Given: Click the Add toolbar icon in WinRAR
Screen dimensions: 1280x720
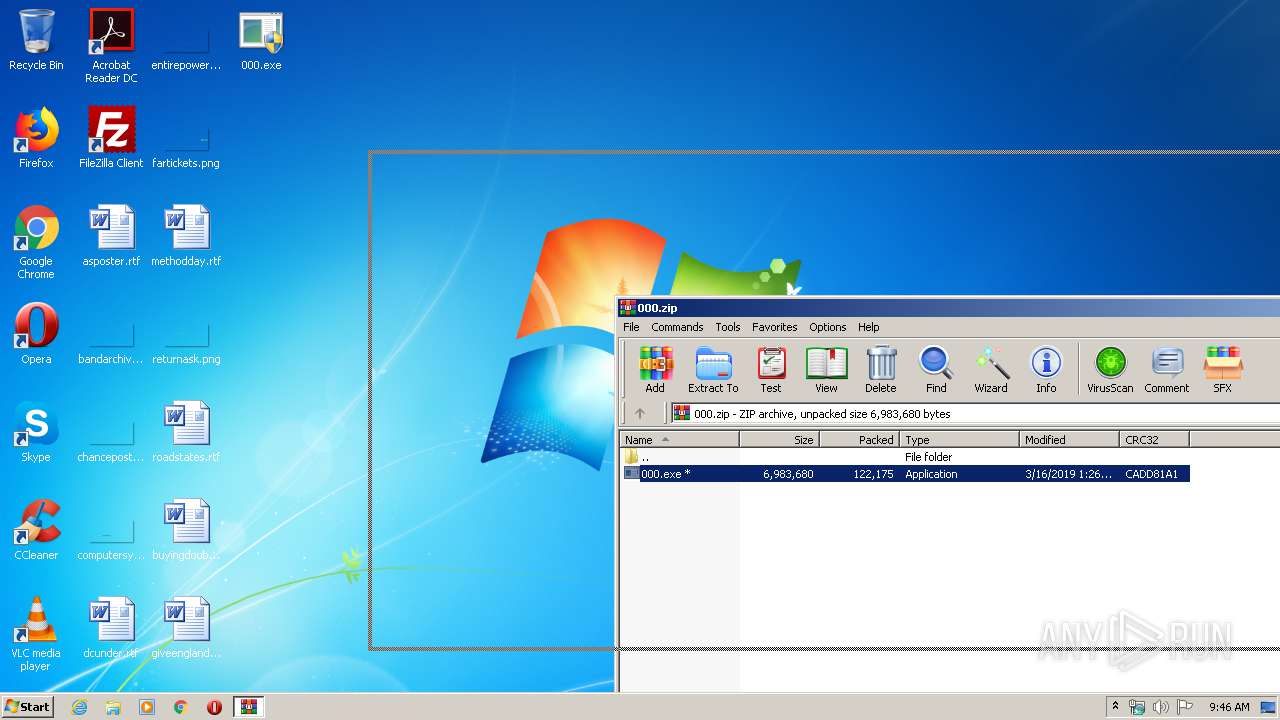Looking at the screenshot, I should 655,370.
